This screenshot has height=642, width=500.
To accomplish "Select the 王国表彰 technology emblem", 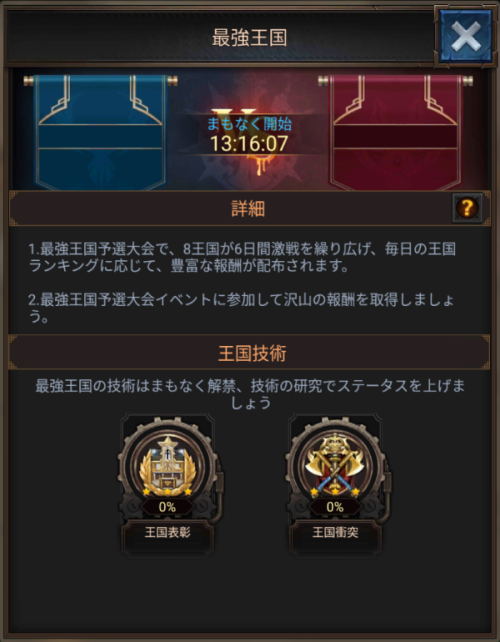I will click(x=167, y=463).
